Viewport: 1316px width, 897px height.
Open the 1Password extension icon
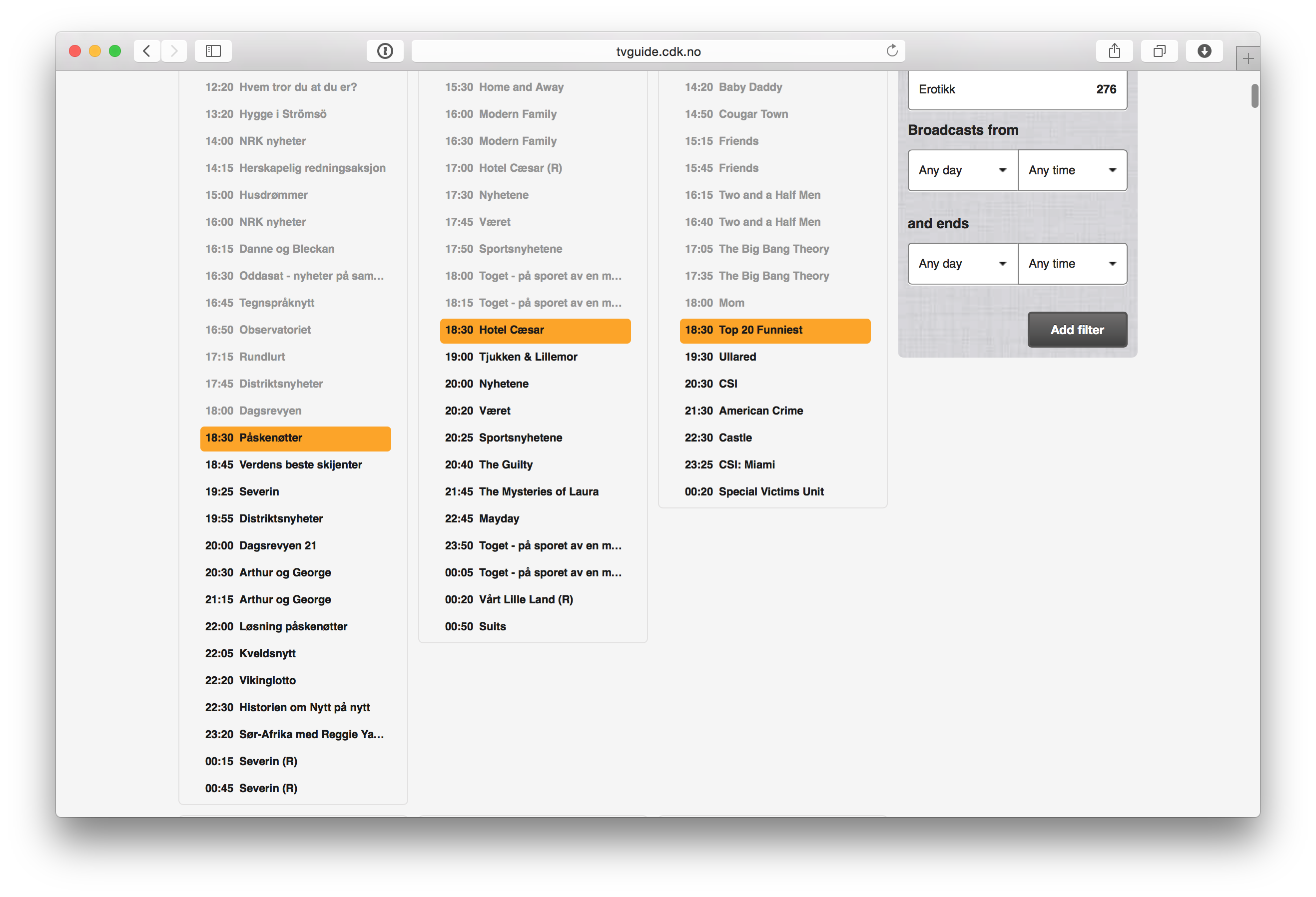click(385, 51)
